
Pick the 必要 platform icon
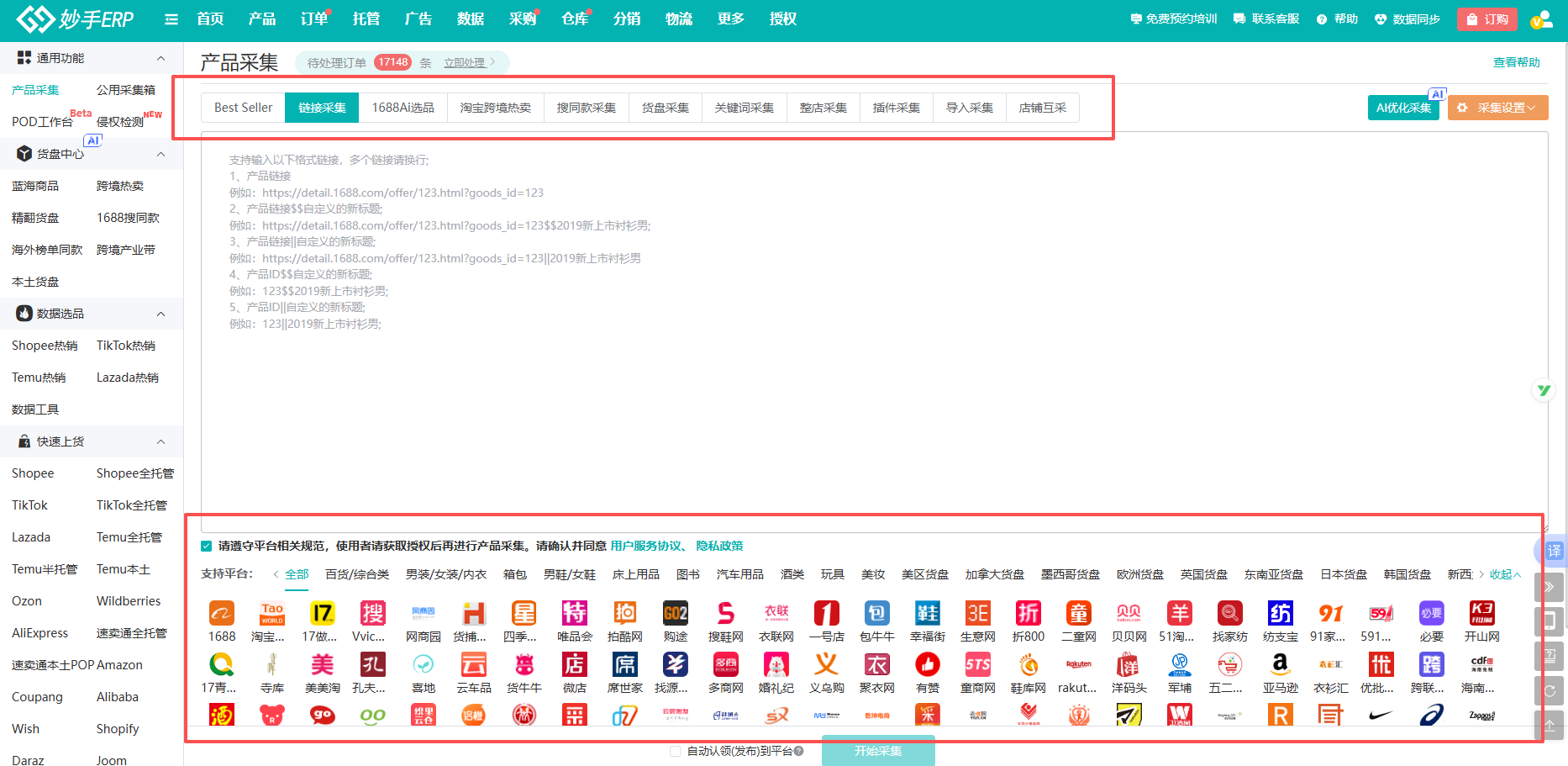coord(1432,613)
